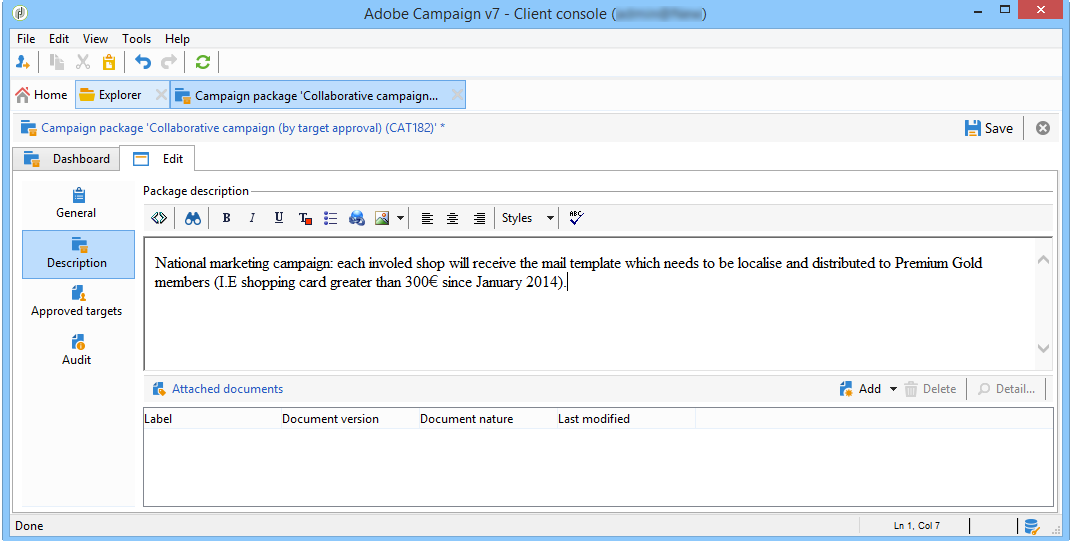The width and height of the screenshot is (1071, 541).
Task: Toggle HTML source view icon
Action: (x=159, y=218)
